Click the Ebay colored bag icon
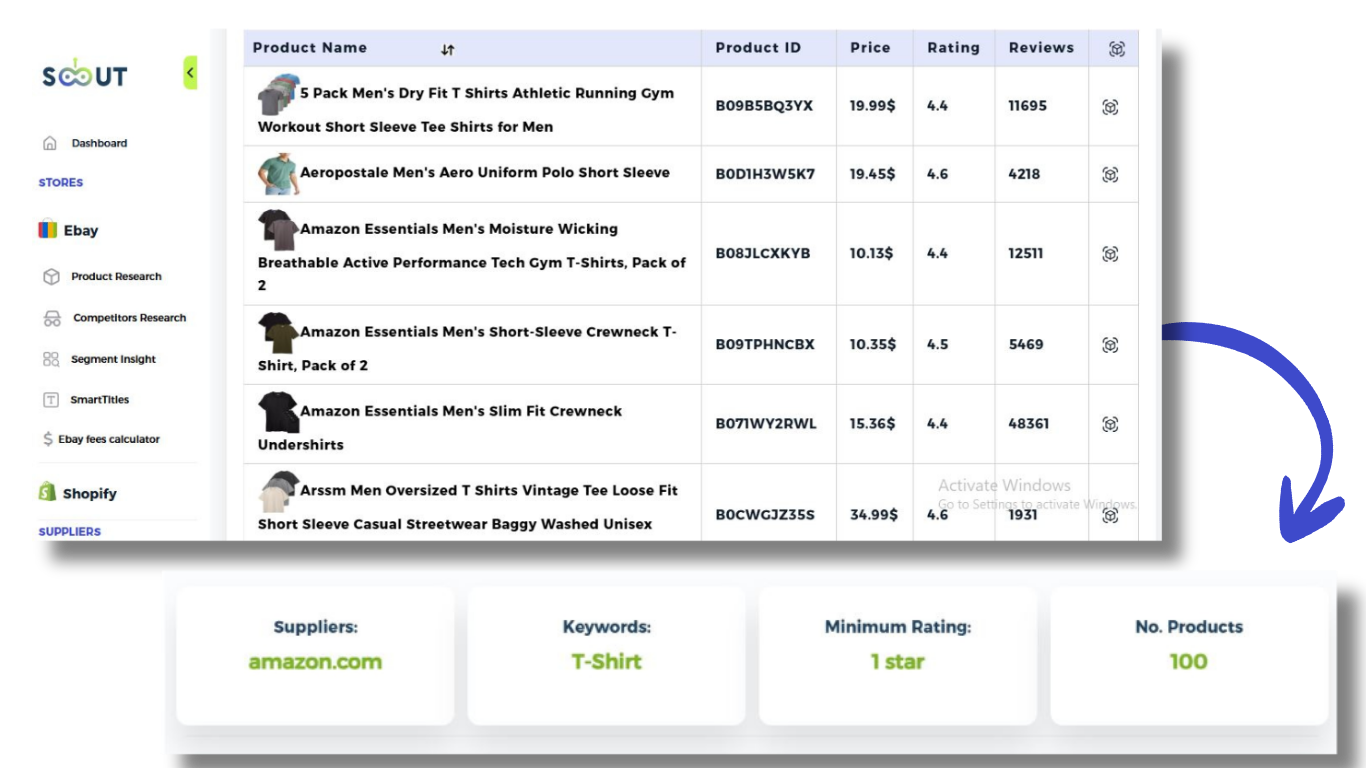1366x768 pixels. tap(48, 230)
